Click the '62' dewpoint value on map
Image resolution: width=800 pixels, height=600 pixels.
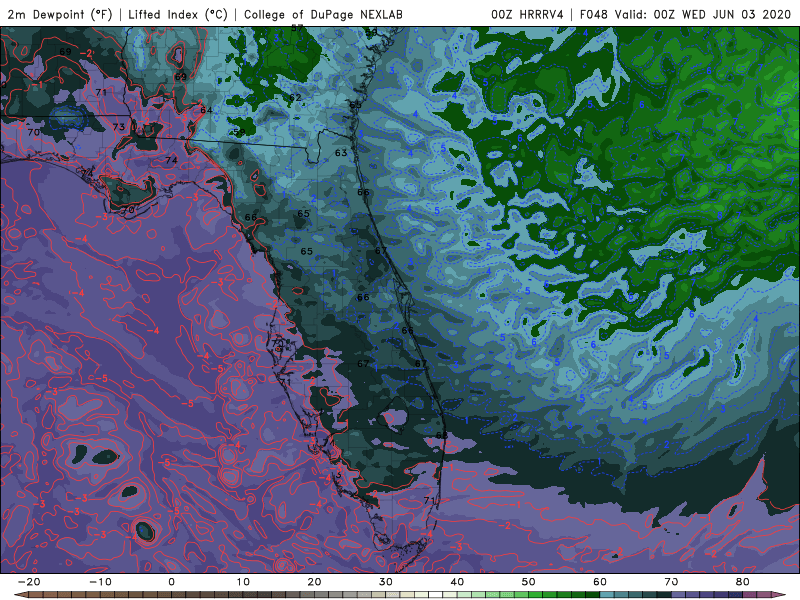295,97
